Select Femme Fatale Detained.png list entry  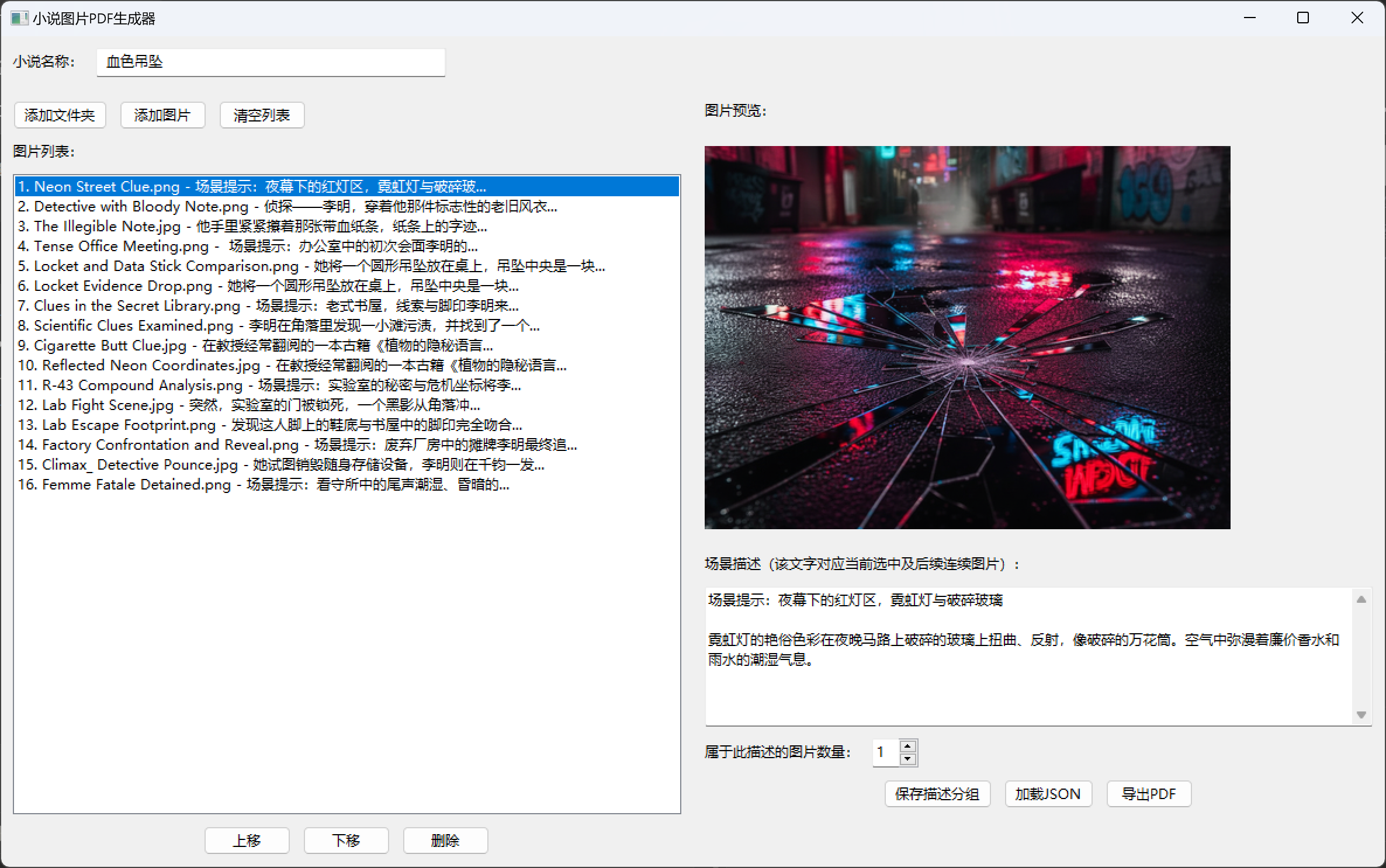click(263, 484)
